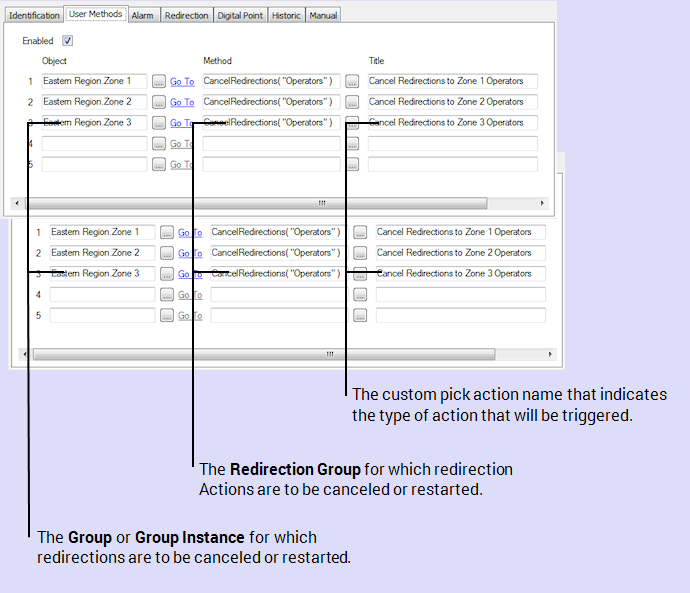Click browse button beside Eastern Region.Zone 2 object
The height and width of the screenshot is (593, 690).
pos(159,102)
